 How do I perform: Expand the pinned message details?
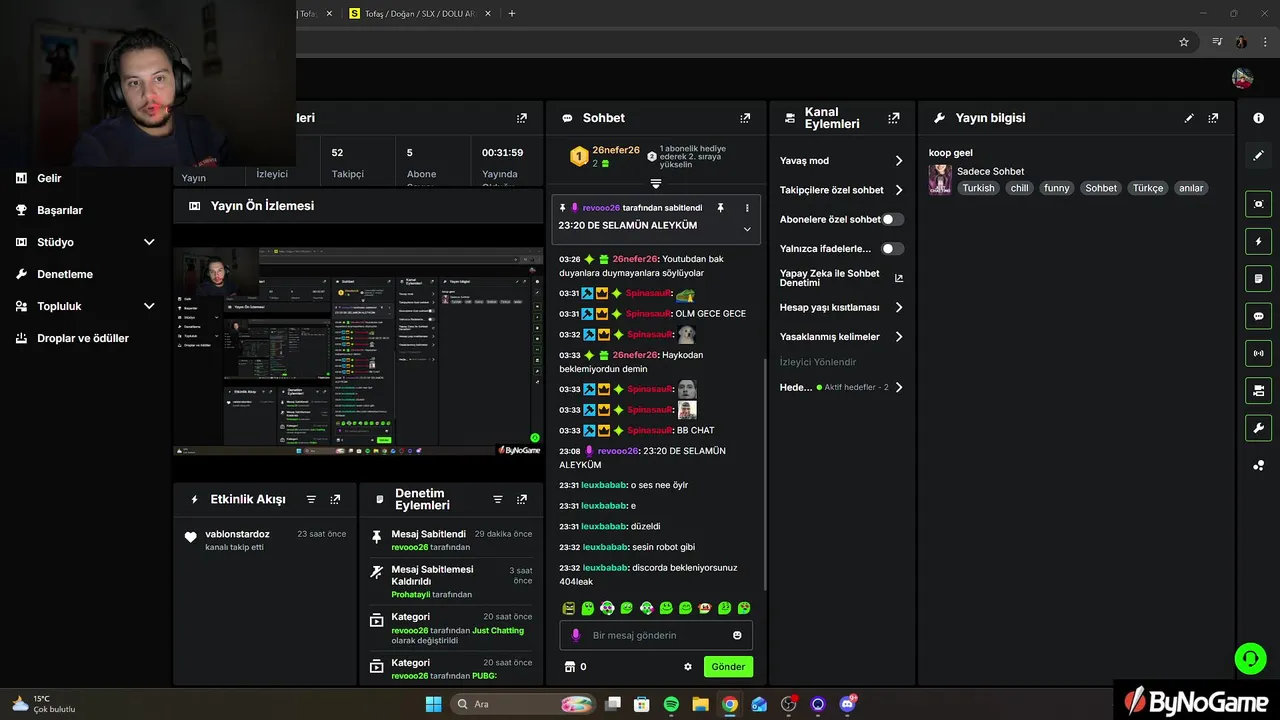pyautogui.click(x=747, y=229)
